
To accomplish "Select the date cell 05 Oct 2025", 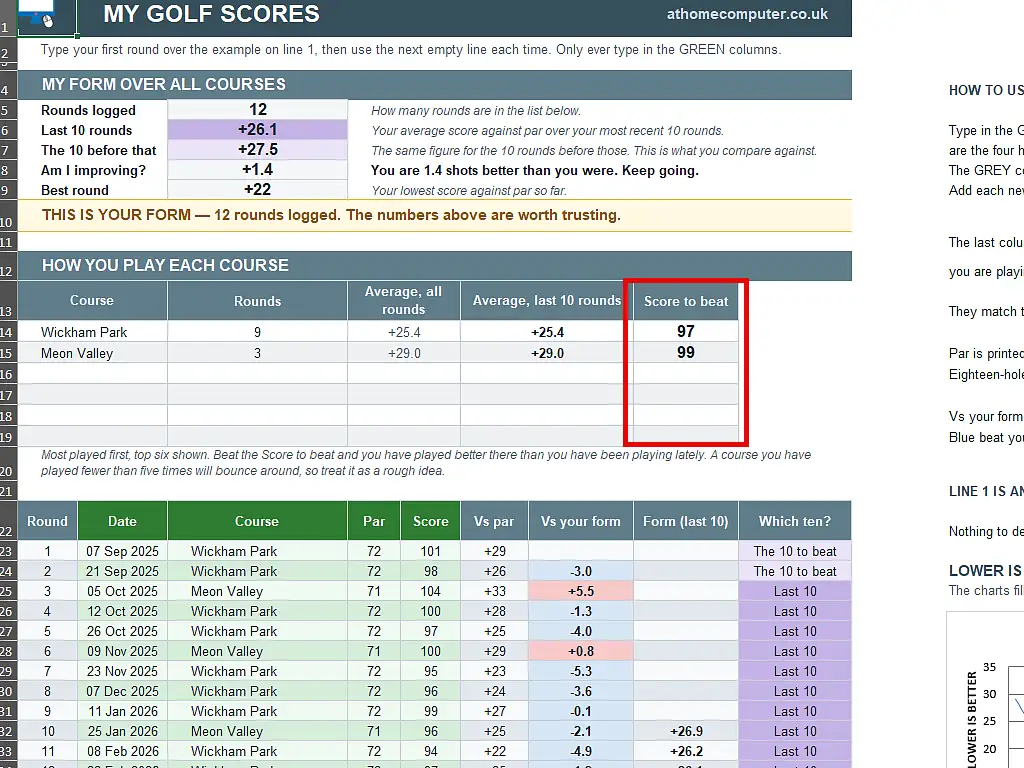I will [x=122, y=591].
